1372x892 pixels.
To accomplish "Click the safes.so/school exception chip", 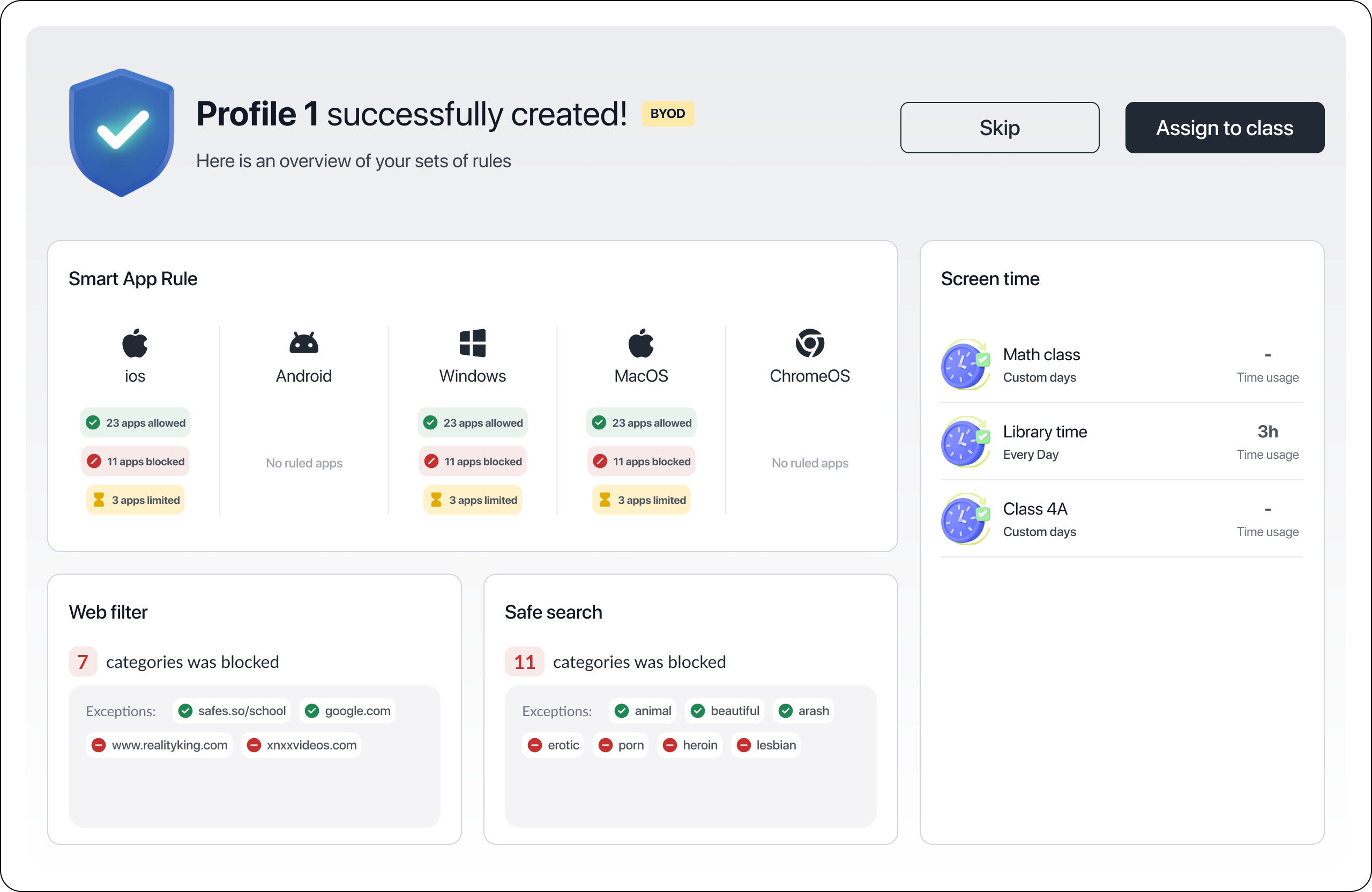I will 231,711.
